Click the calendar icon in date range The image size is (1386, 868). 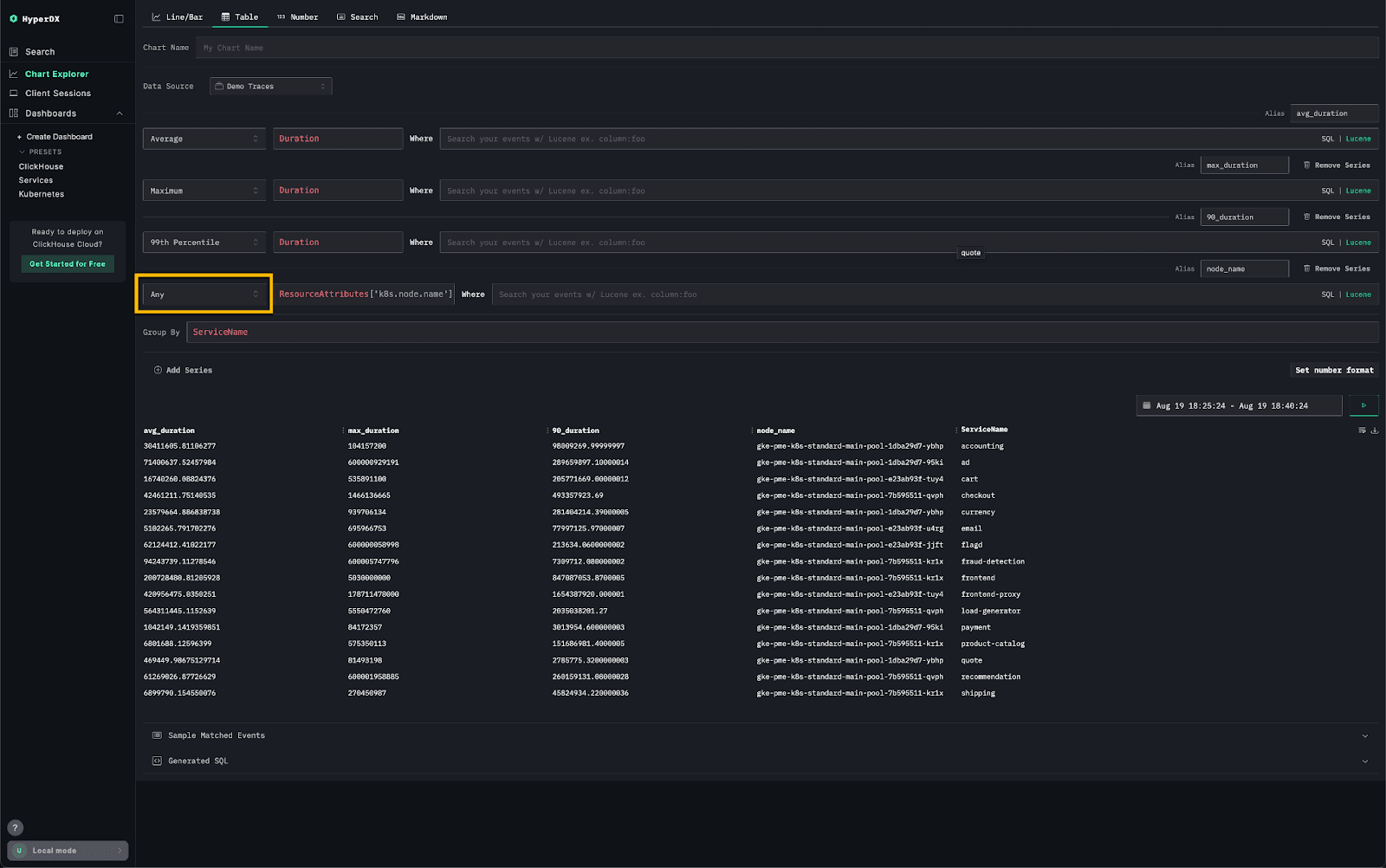[1147, 405]
